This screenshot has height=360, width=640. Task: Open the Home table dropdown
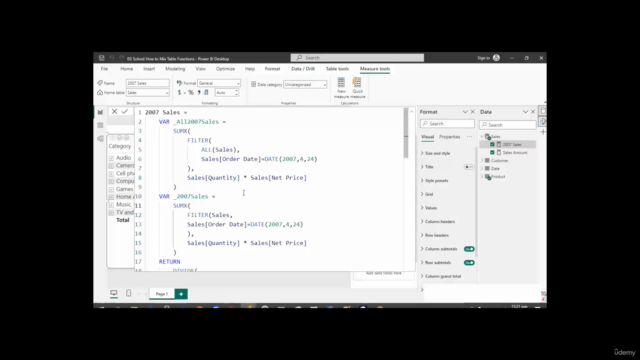point(147,93)
